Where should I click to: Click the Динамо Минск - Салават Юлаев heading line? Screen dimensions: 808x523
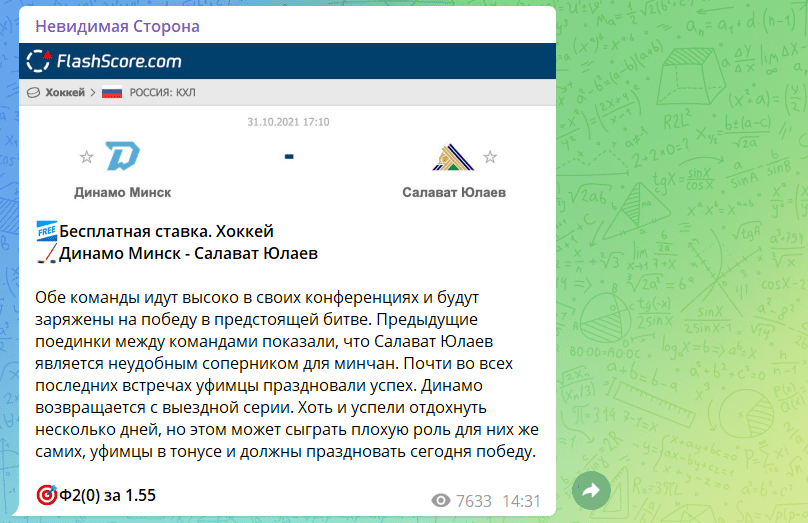[x=188, y=254]
